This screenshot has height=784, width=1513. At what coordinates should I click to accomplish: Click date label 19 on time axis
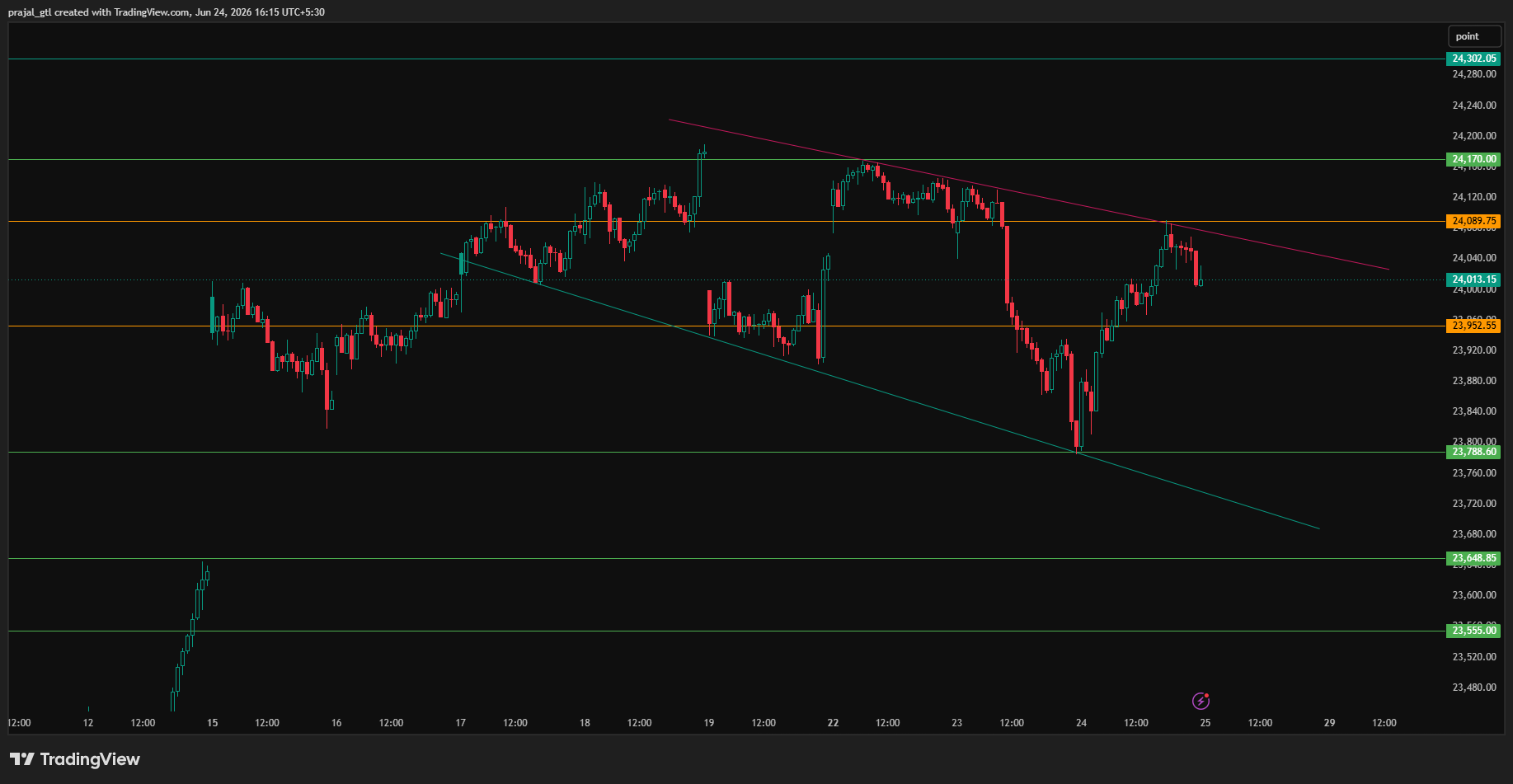coord(709,723)
